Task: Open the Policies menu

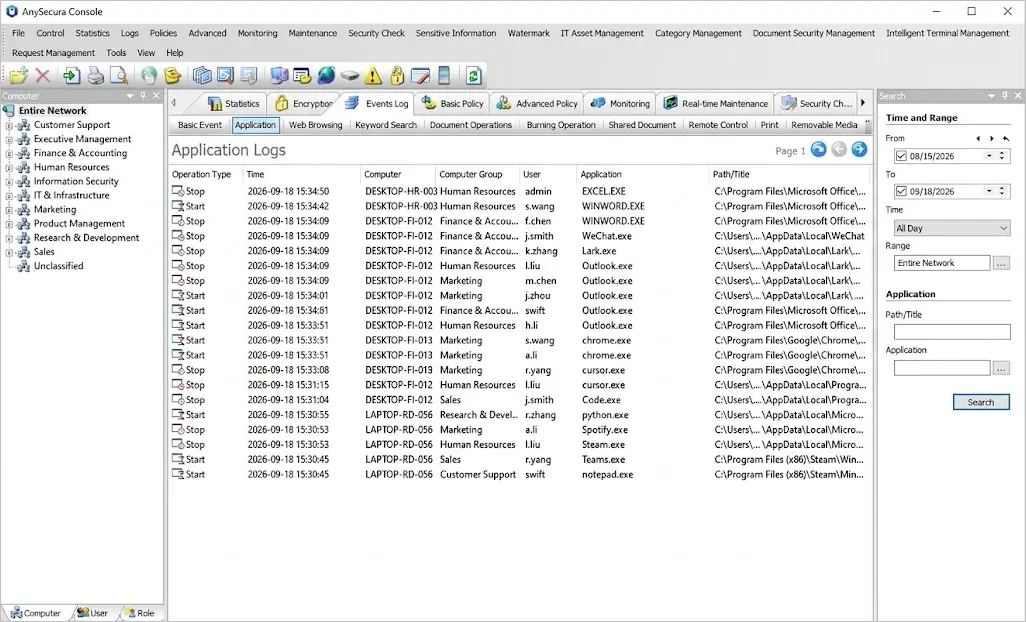Action: pyautogui.click(x=163, y=33)
